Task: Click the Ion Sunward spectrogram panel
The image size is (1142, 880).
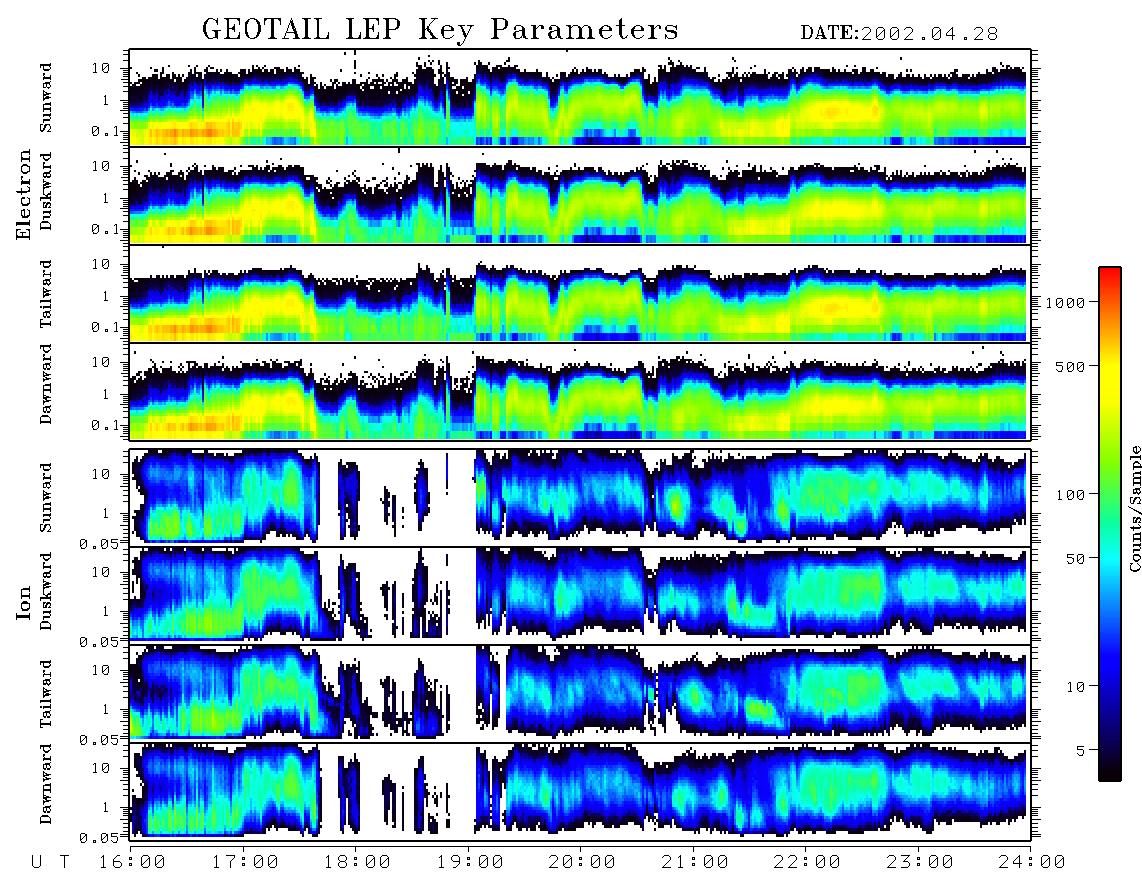Action: [x=580, y=497]
